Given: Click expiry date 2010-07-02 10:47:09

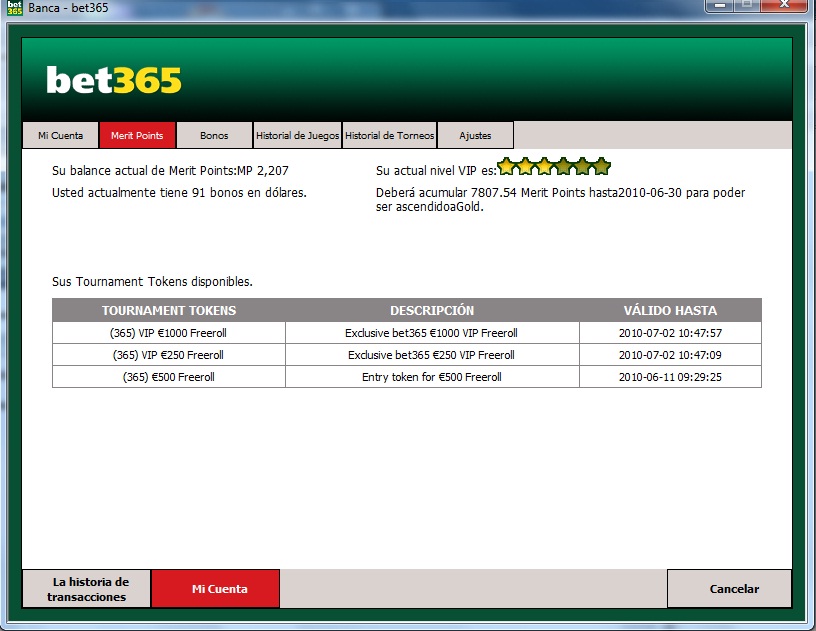Looking at the screenshot, I should [670, 355].
